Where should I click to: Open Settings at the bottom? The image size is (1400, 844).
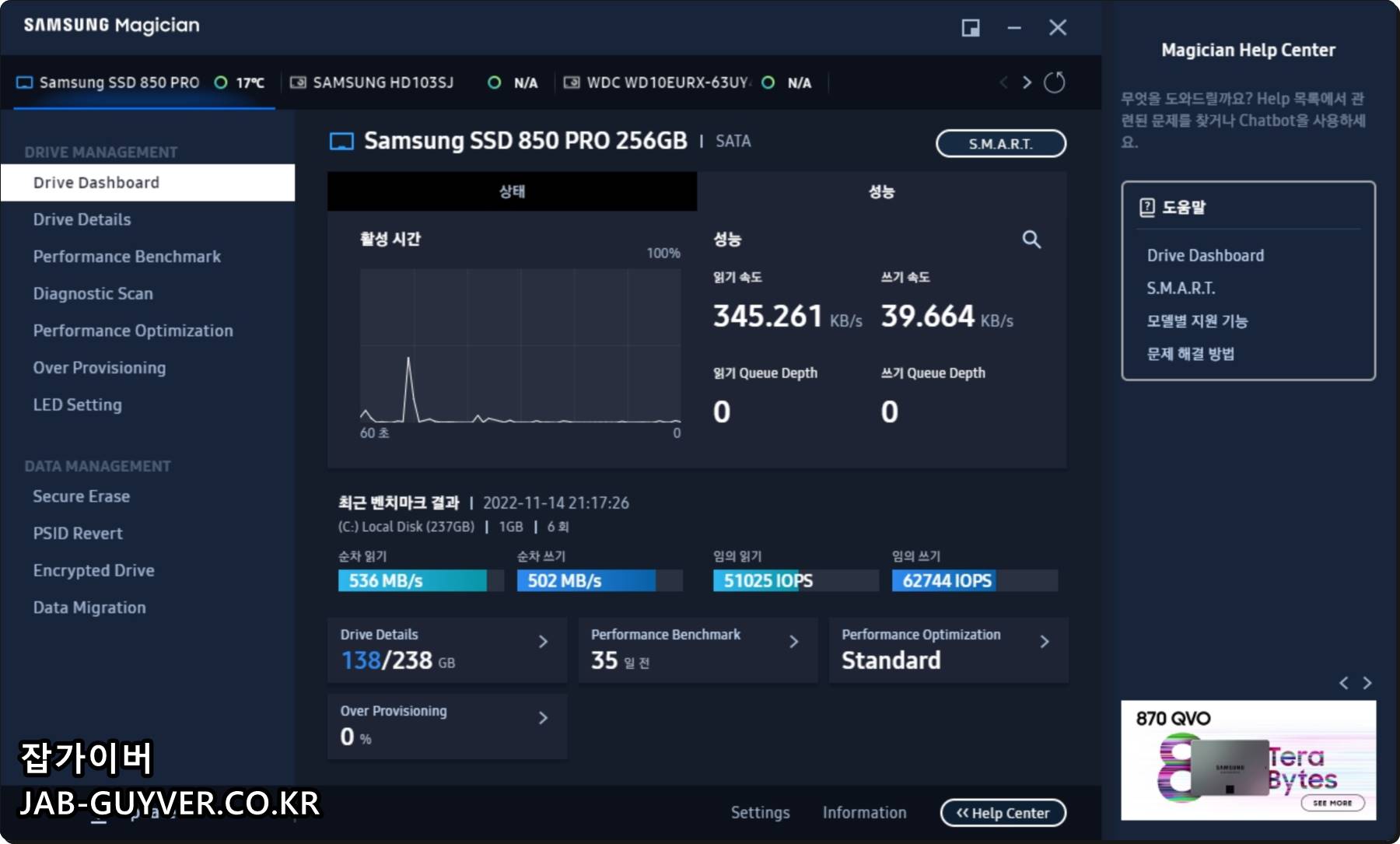[x=760, y=813]
